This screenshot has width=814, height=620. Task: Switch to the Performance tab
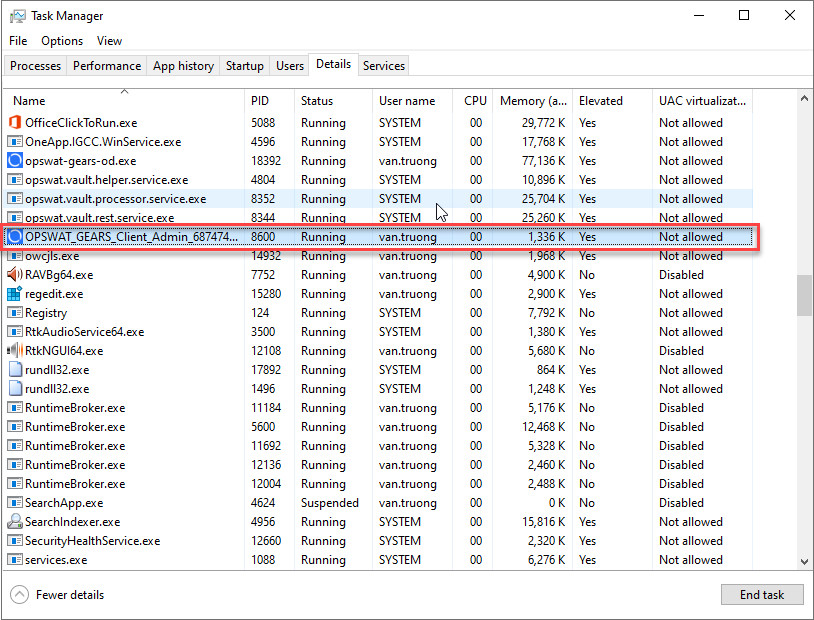click(107, 66)
